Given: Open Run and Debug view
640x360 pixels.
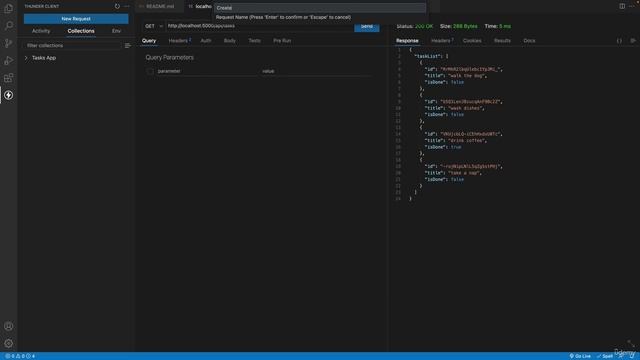Looking at the screenshot, I should click(x=8, y=60).
